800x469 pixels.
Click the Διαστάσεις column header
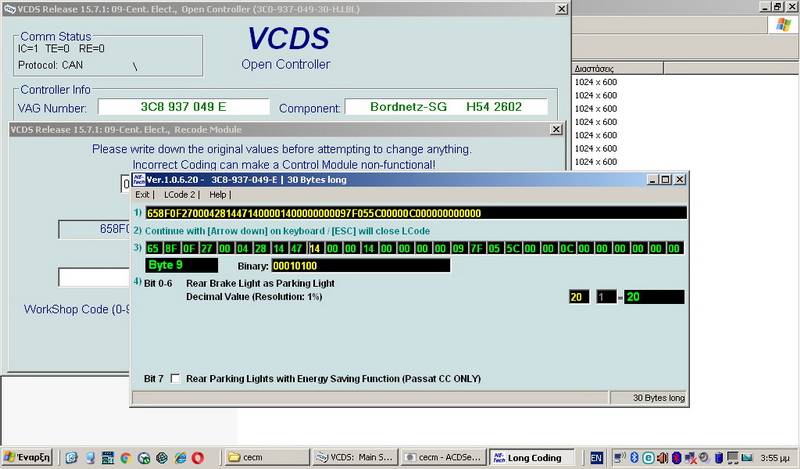[618, 68]
